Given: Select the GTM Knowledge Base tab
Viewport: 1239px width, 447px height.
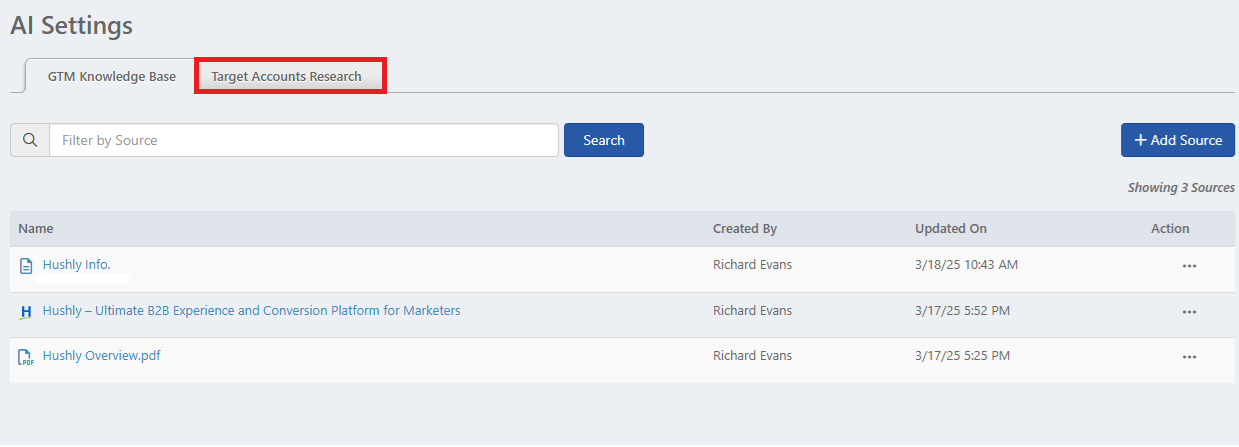Looking at the screenshot, I should [x=111, y=76].
